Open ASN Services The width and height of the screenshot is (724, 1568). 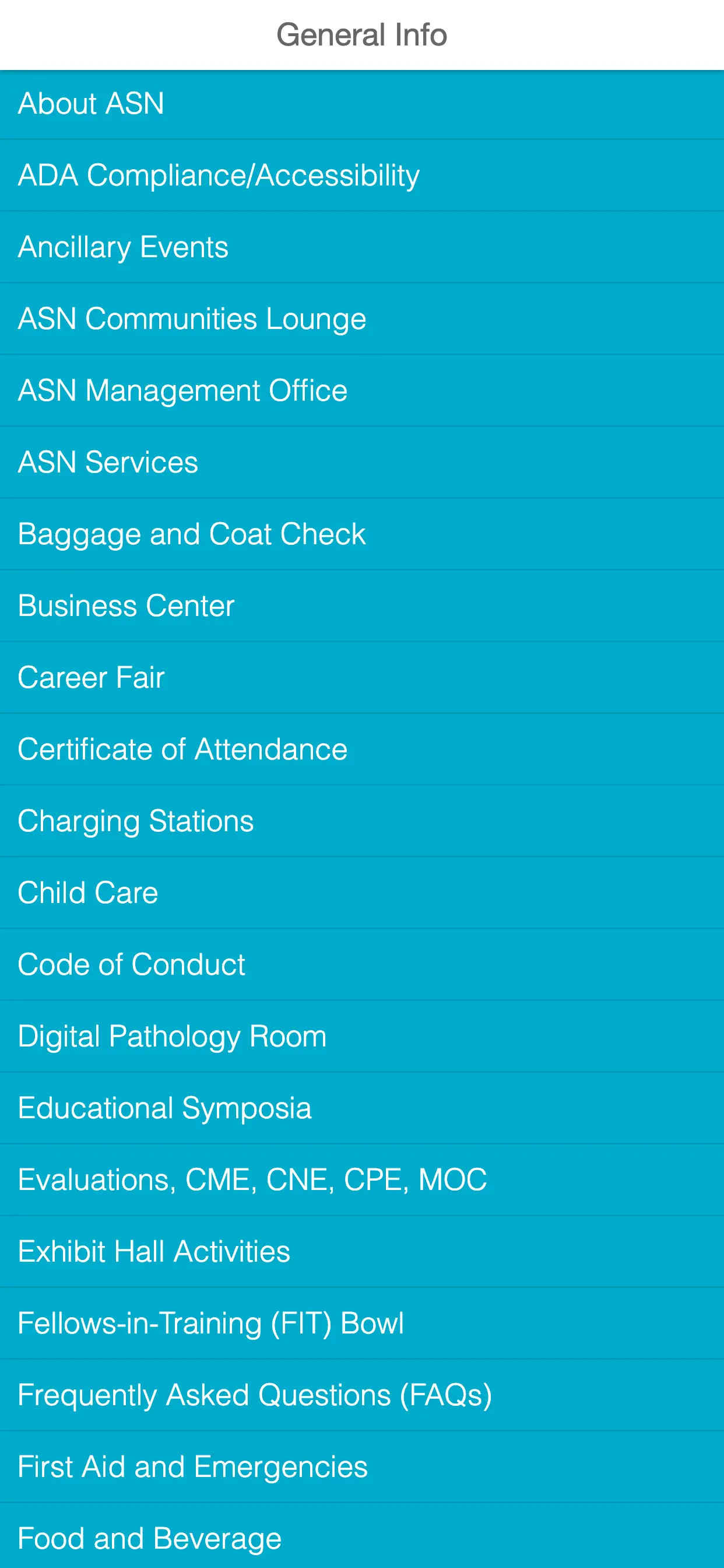[x=108, y=462]
